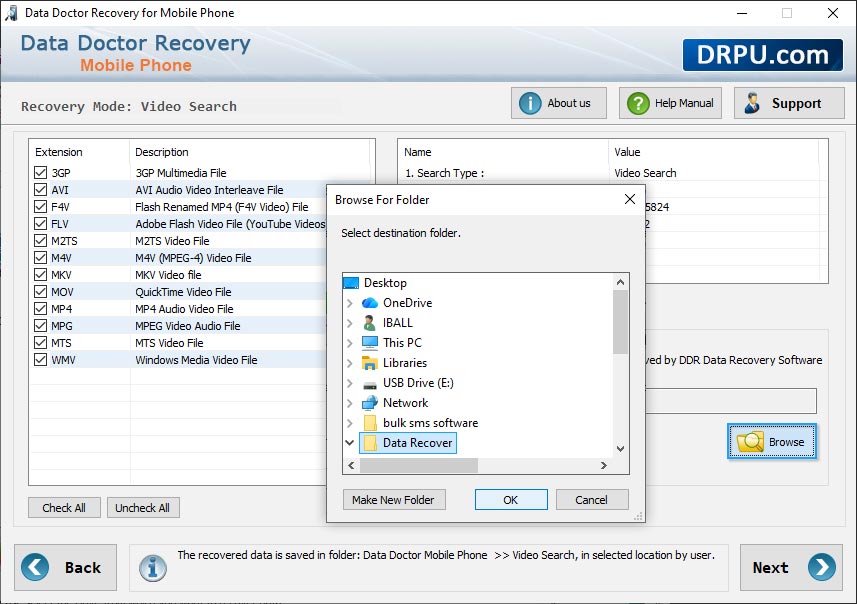
Task: Click the info icon in the status message
Action: (152, 568)
